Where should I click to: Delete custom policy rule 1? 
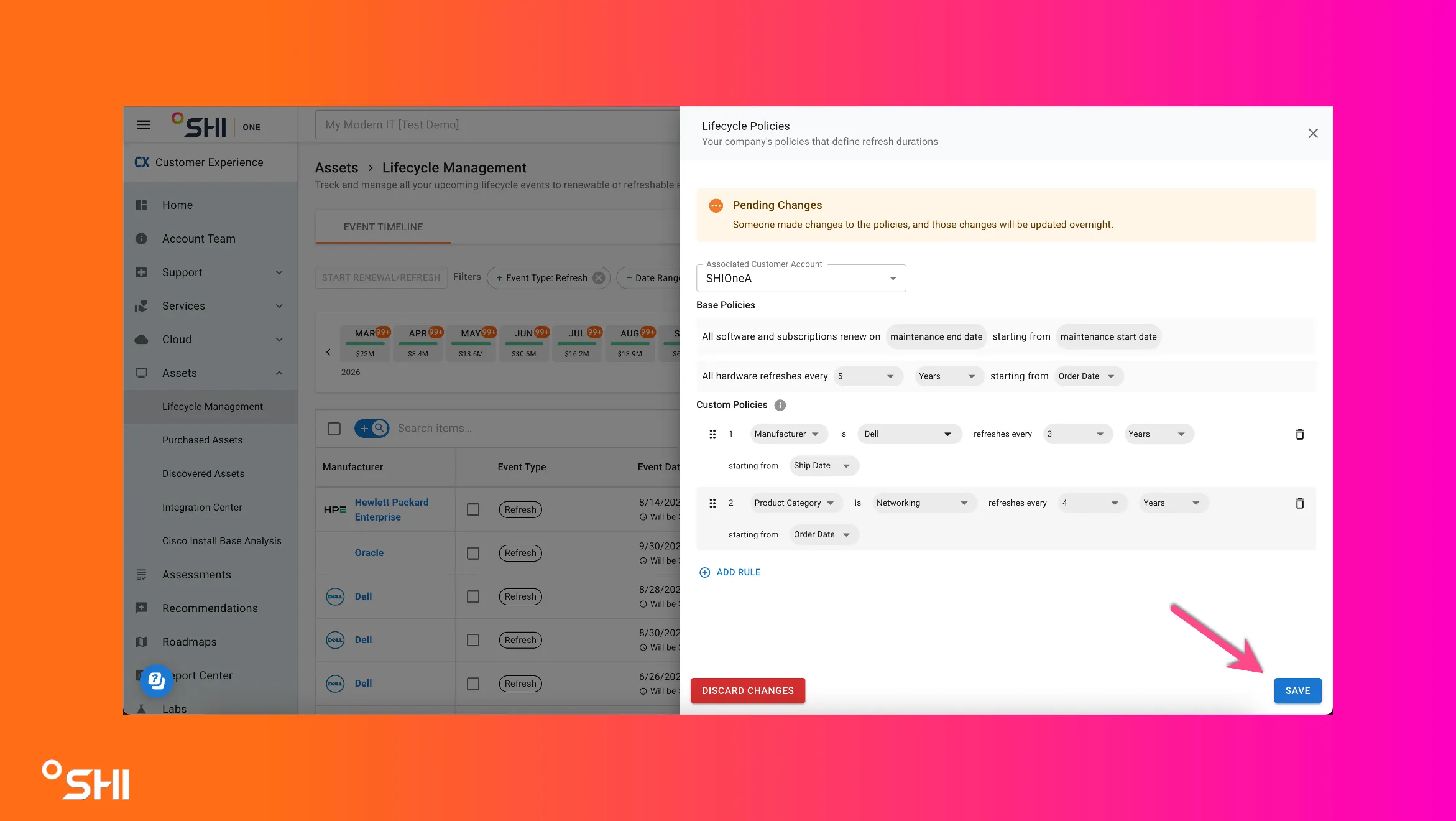[1300, 434]
